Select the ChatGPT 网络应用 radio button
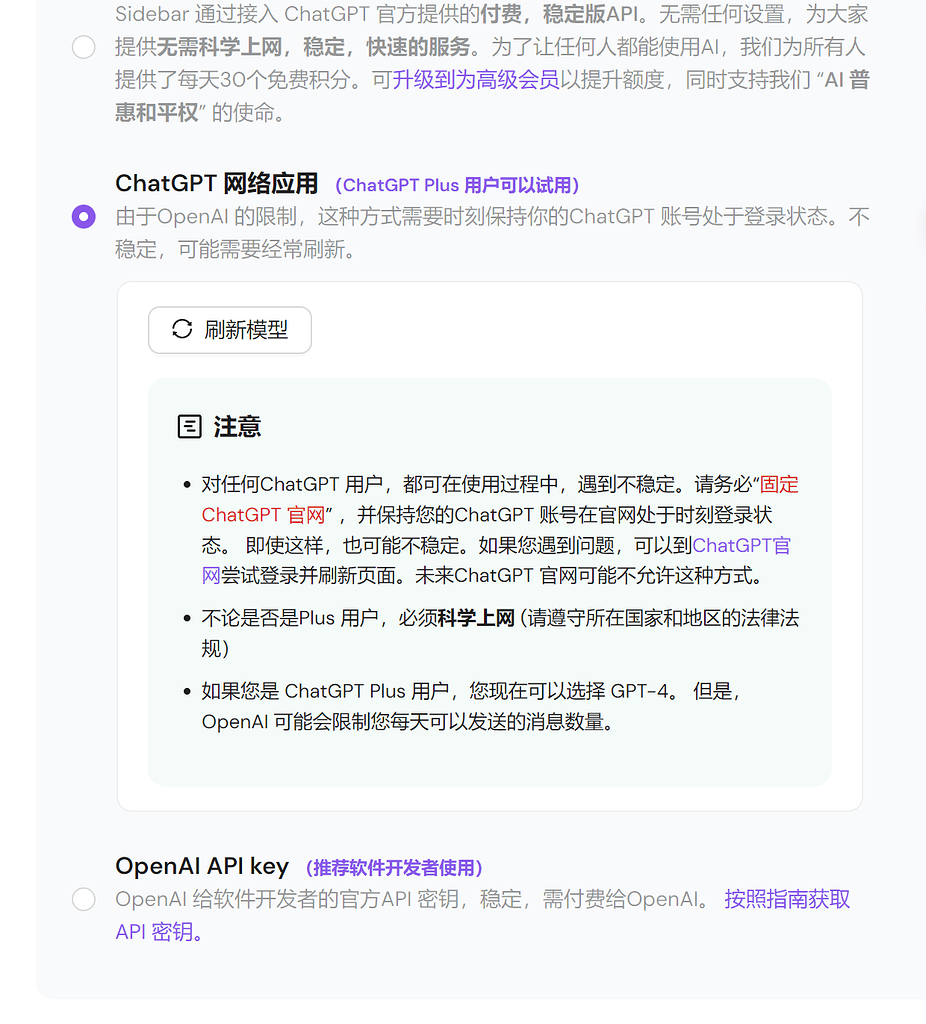926x1024 pixels. point(84,217)
